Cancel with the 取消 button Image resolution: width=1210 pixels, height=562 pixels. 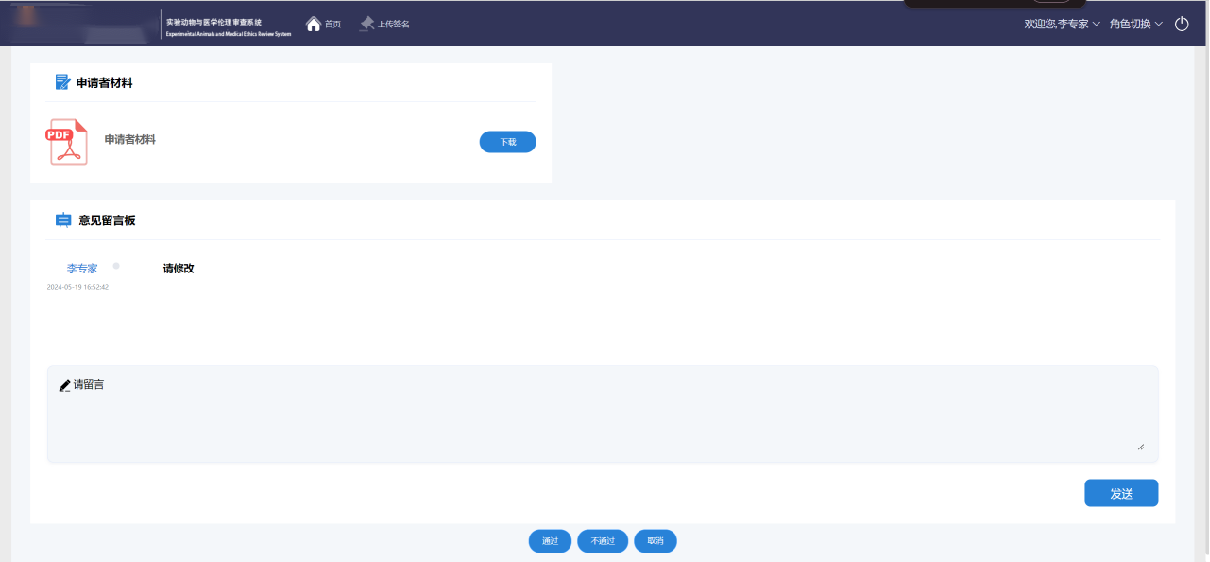pos(655,541)
